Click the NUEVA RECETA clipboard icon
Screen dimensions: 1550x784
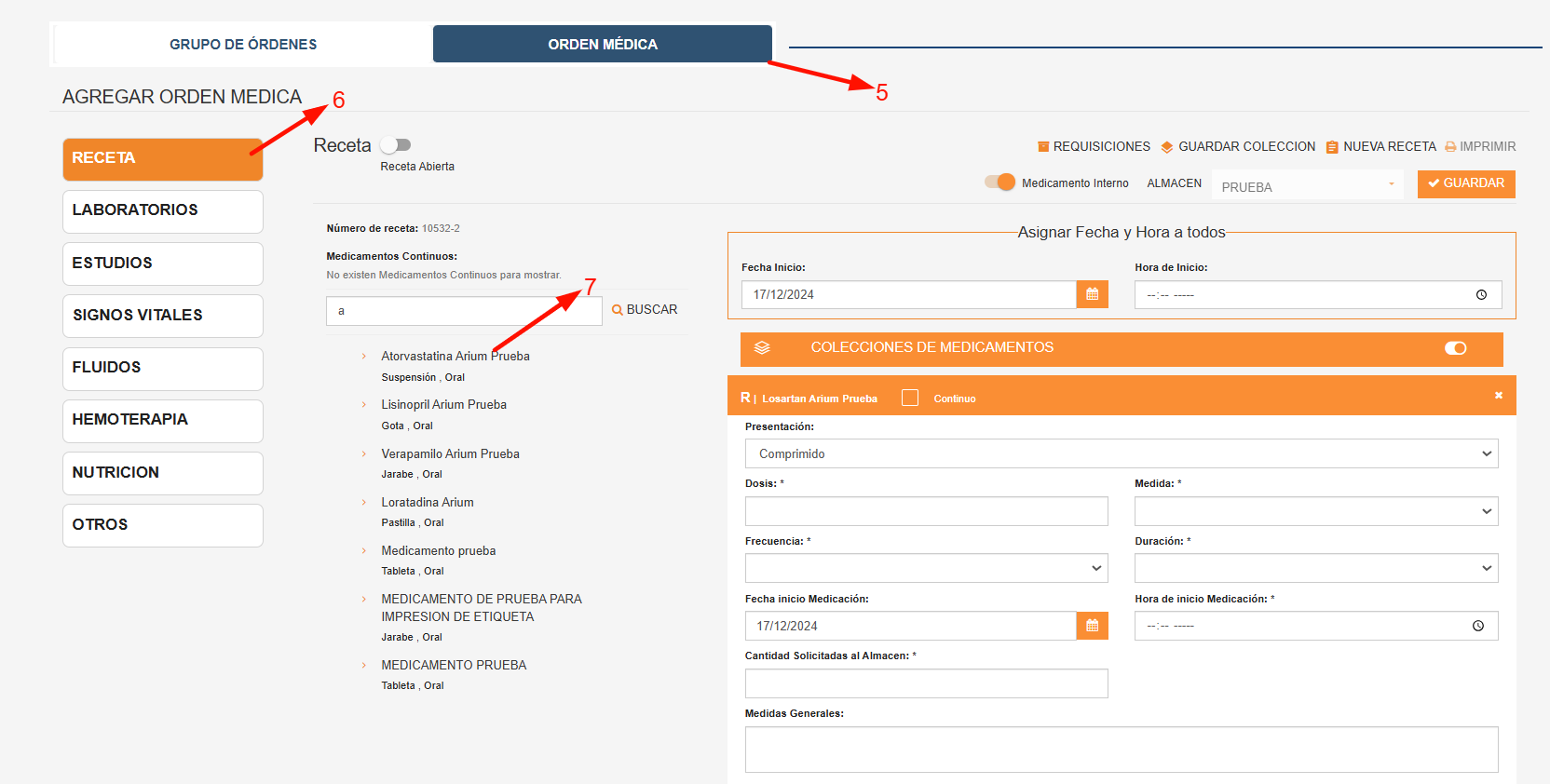pos(1332,147)
